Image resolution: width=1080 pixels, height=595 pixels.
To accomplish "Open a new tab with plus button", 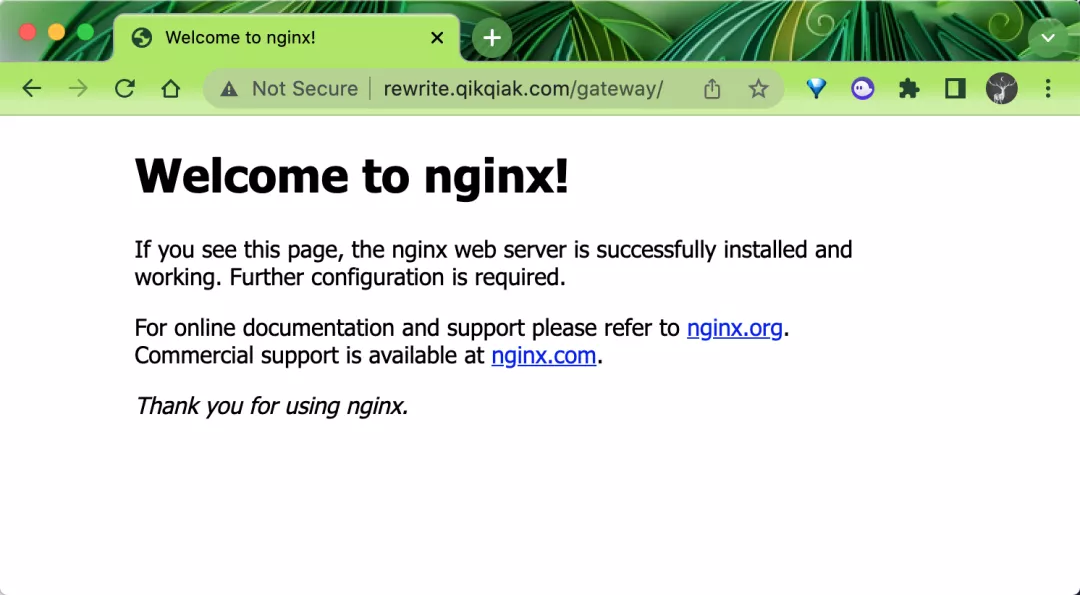I will point(491,38).
